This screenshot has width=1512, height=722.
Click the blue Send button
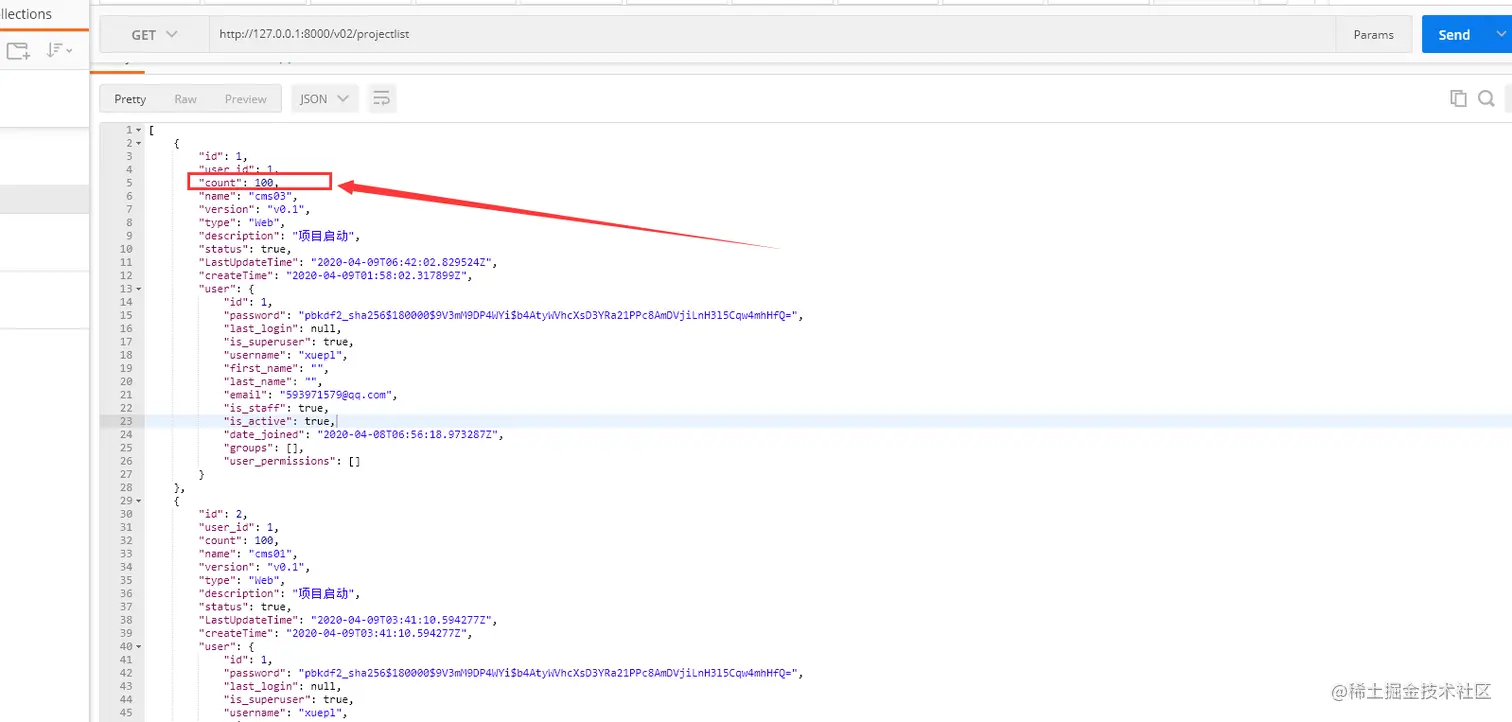[1455, 34]
